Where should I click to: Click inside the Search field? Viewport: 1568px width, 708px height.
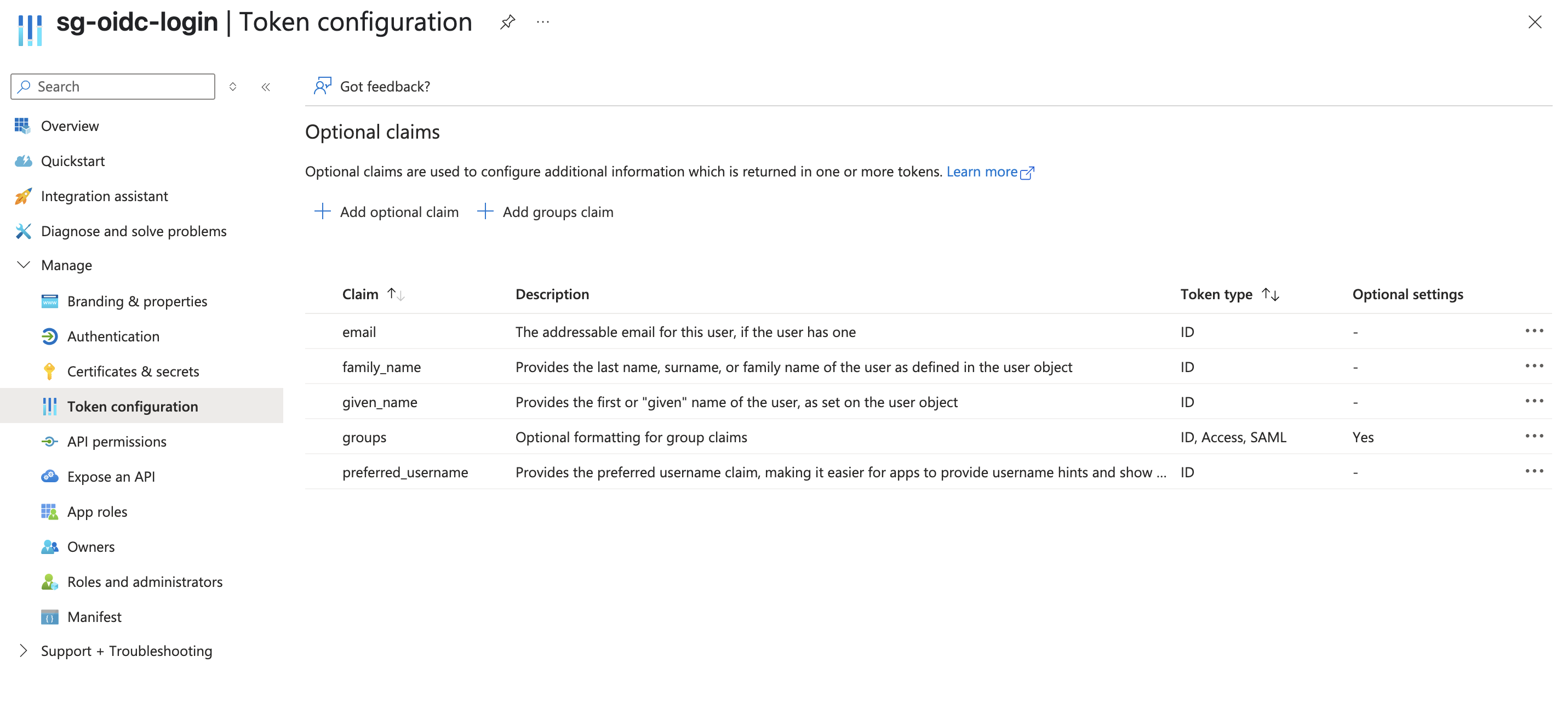(113, 86)
